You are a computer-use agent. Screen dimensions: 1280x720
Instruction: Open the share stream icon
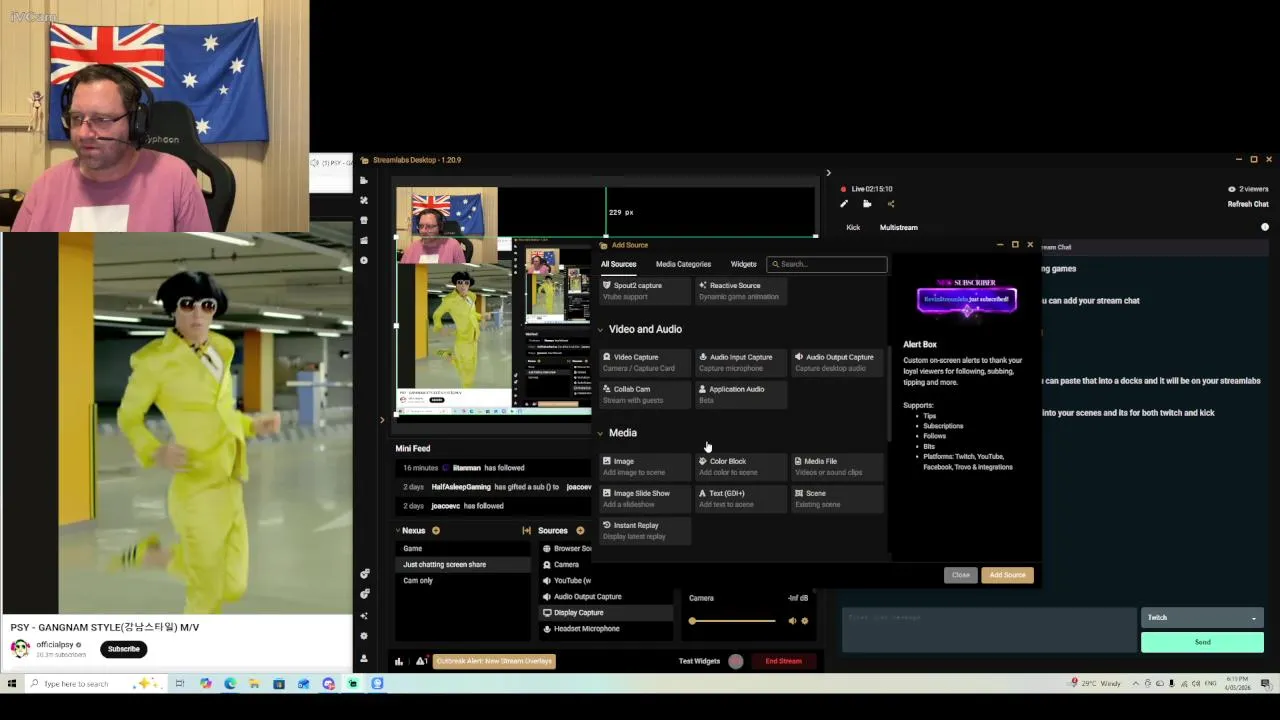coord(891,204)
